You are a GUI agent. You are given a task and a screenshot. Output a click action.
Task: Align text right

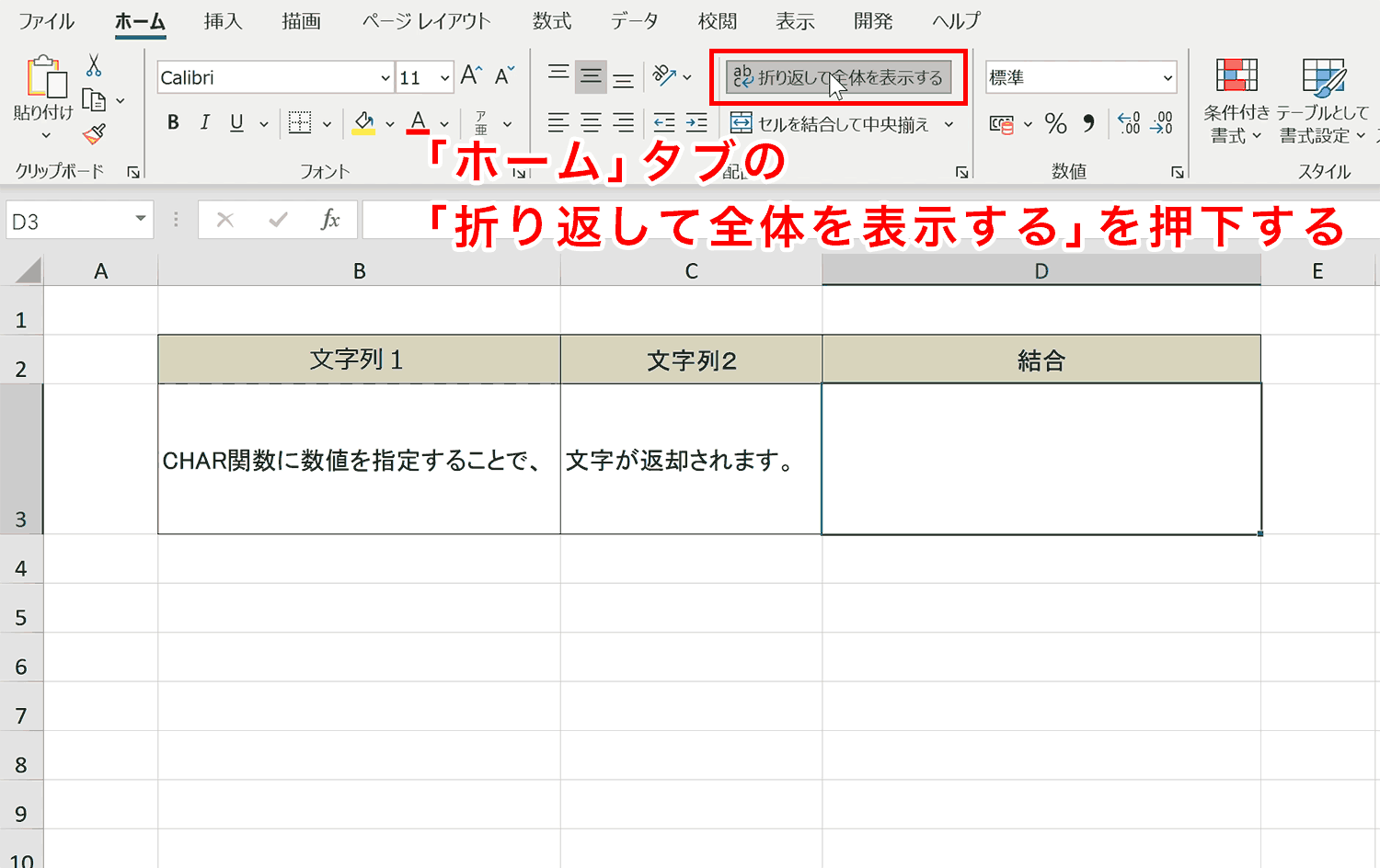623,122
